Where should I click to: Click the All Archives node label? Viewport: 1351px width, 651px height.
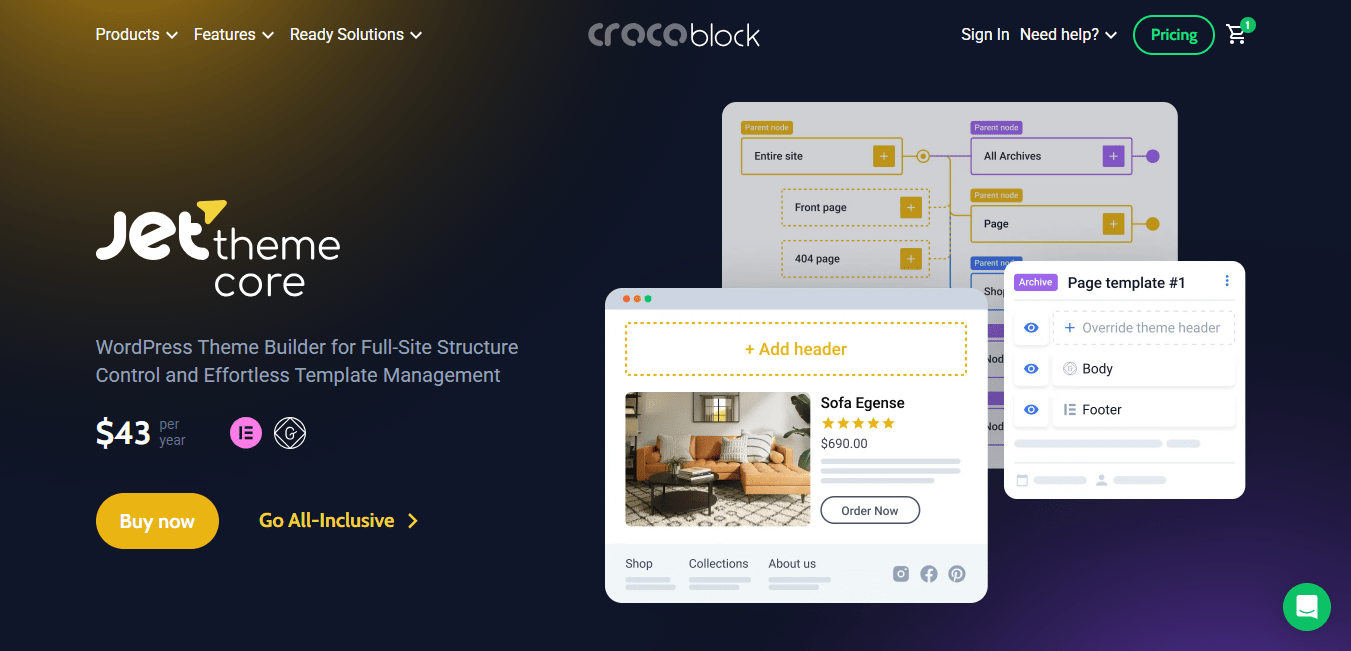pyautogui.click(x=1012, y=156)
